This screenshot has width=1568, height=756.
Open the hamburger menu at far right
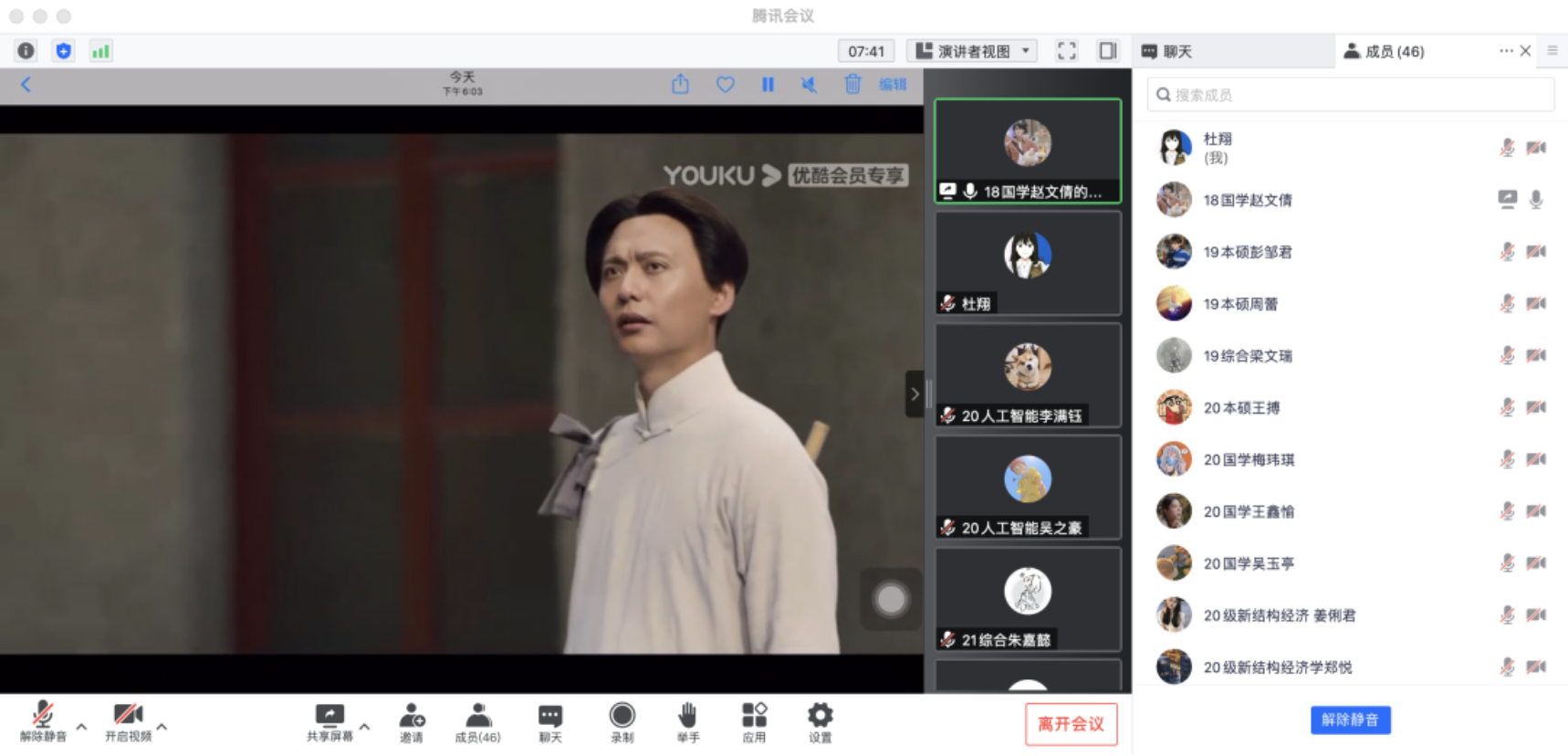pos(1552,51)
